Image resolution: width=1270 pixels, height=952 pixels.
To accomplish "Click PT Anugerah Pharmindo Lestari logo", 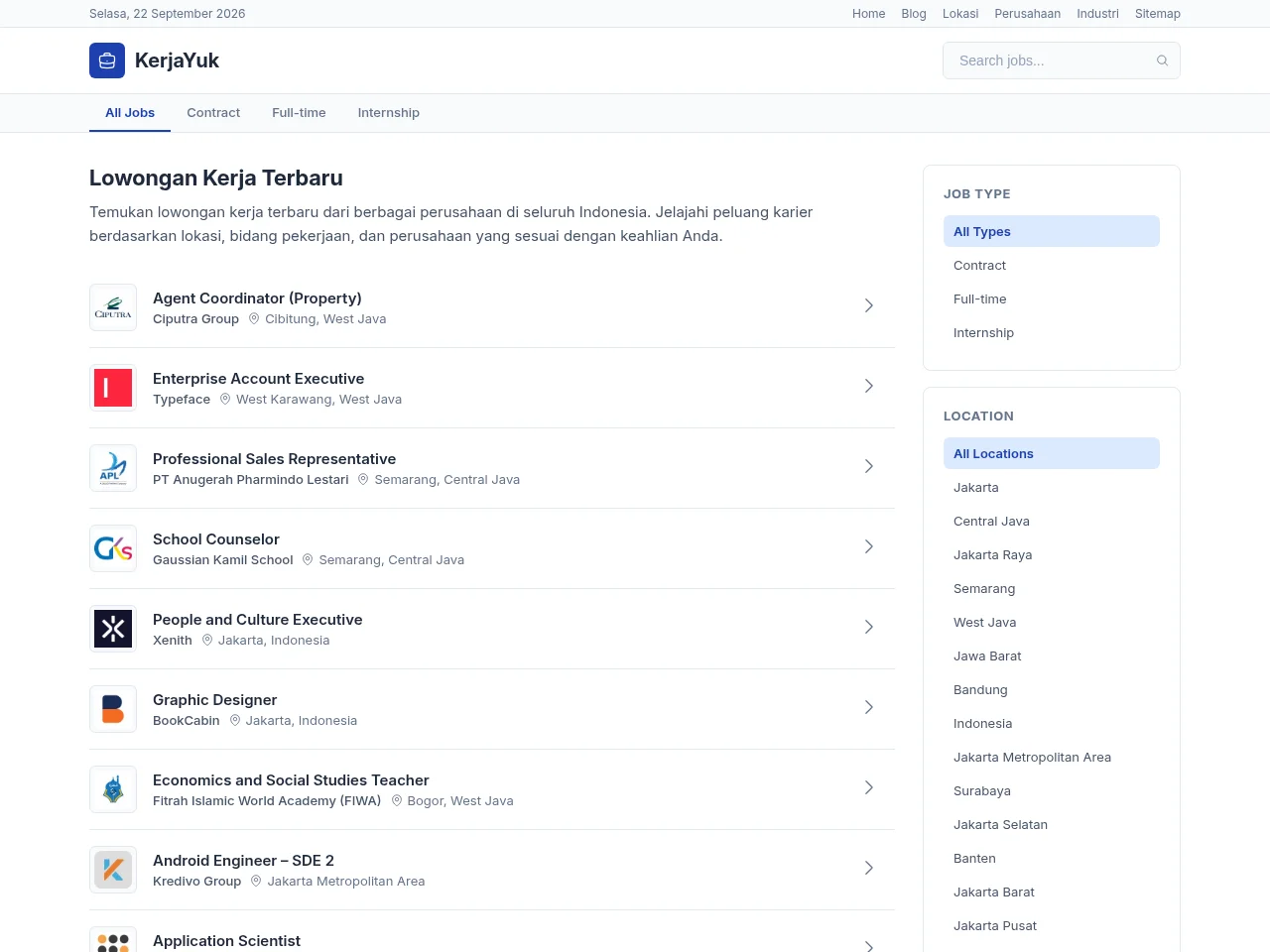I will point(113,468).
